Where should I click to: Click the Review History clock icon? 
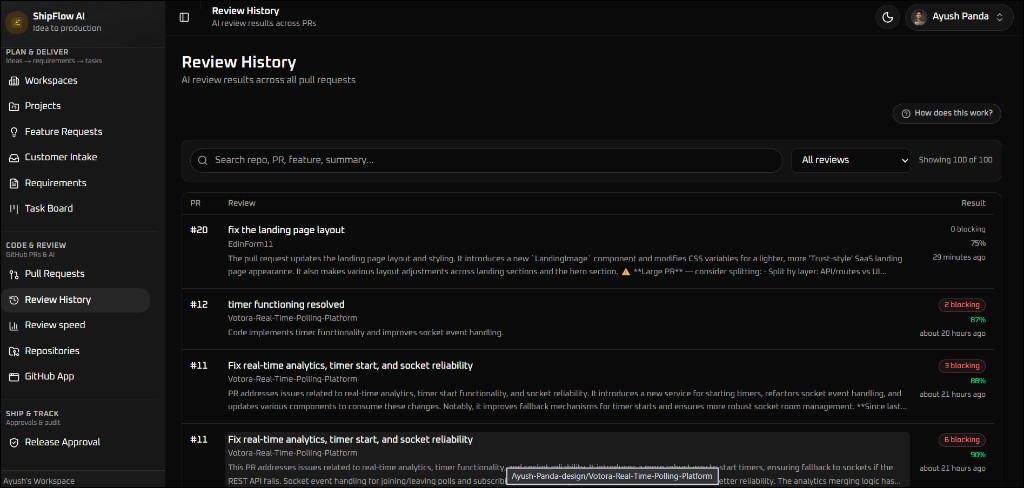(14, 300)
